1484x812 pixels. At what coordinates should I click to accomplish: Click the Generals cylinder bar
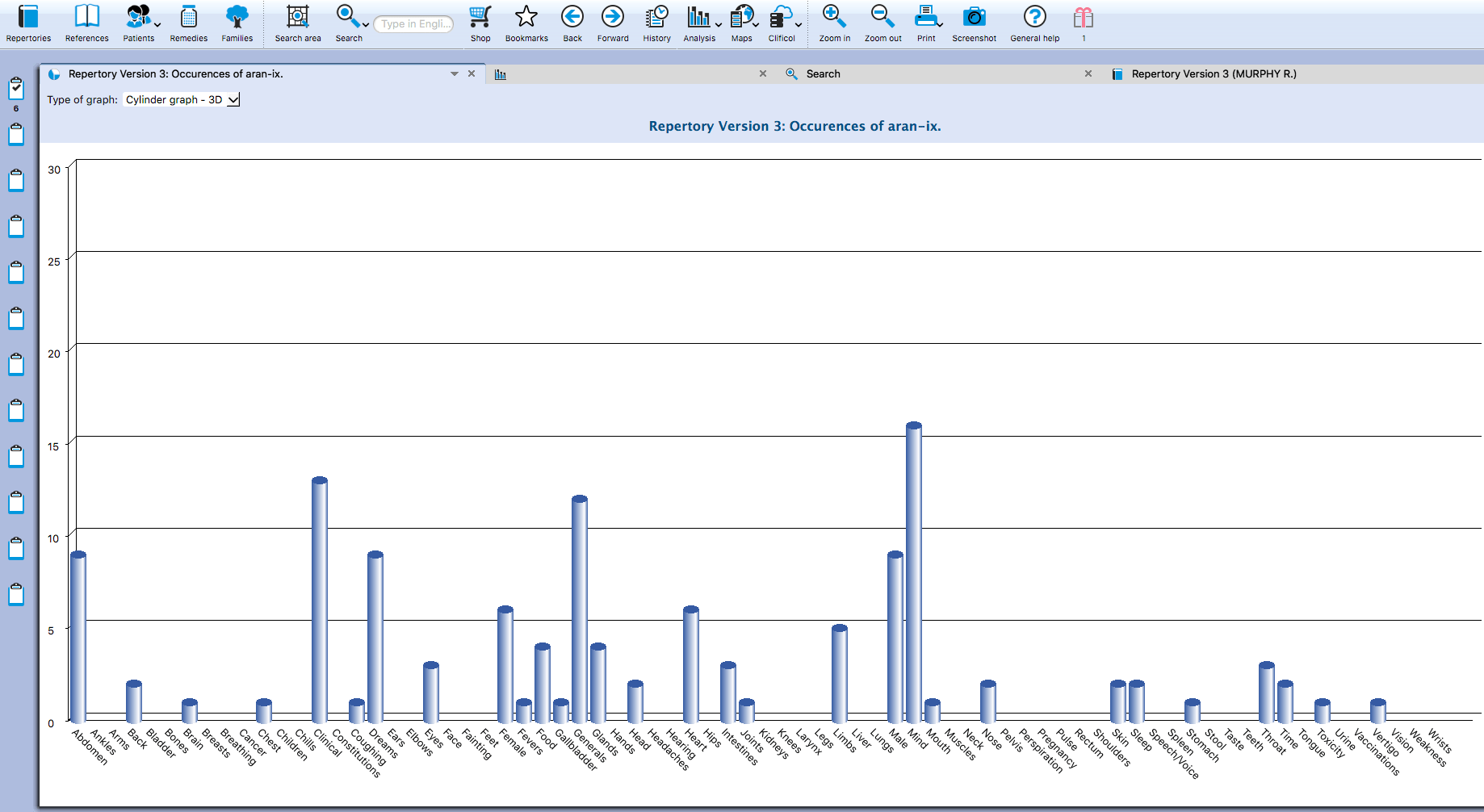(579, 609)
